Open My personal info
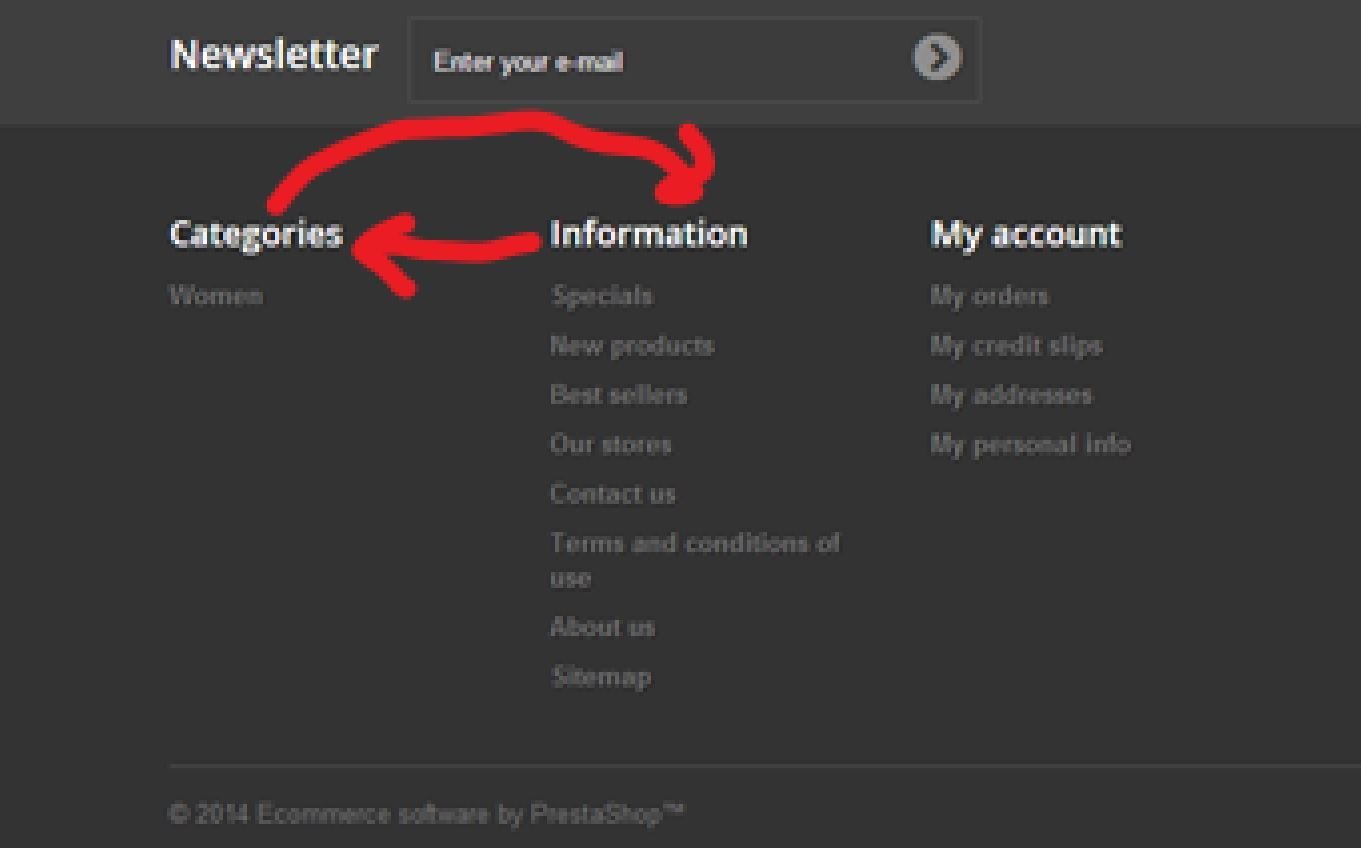 (x=1030, y=444)
